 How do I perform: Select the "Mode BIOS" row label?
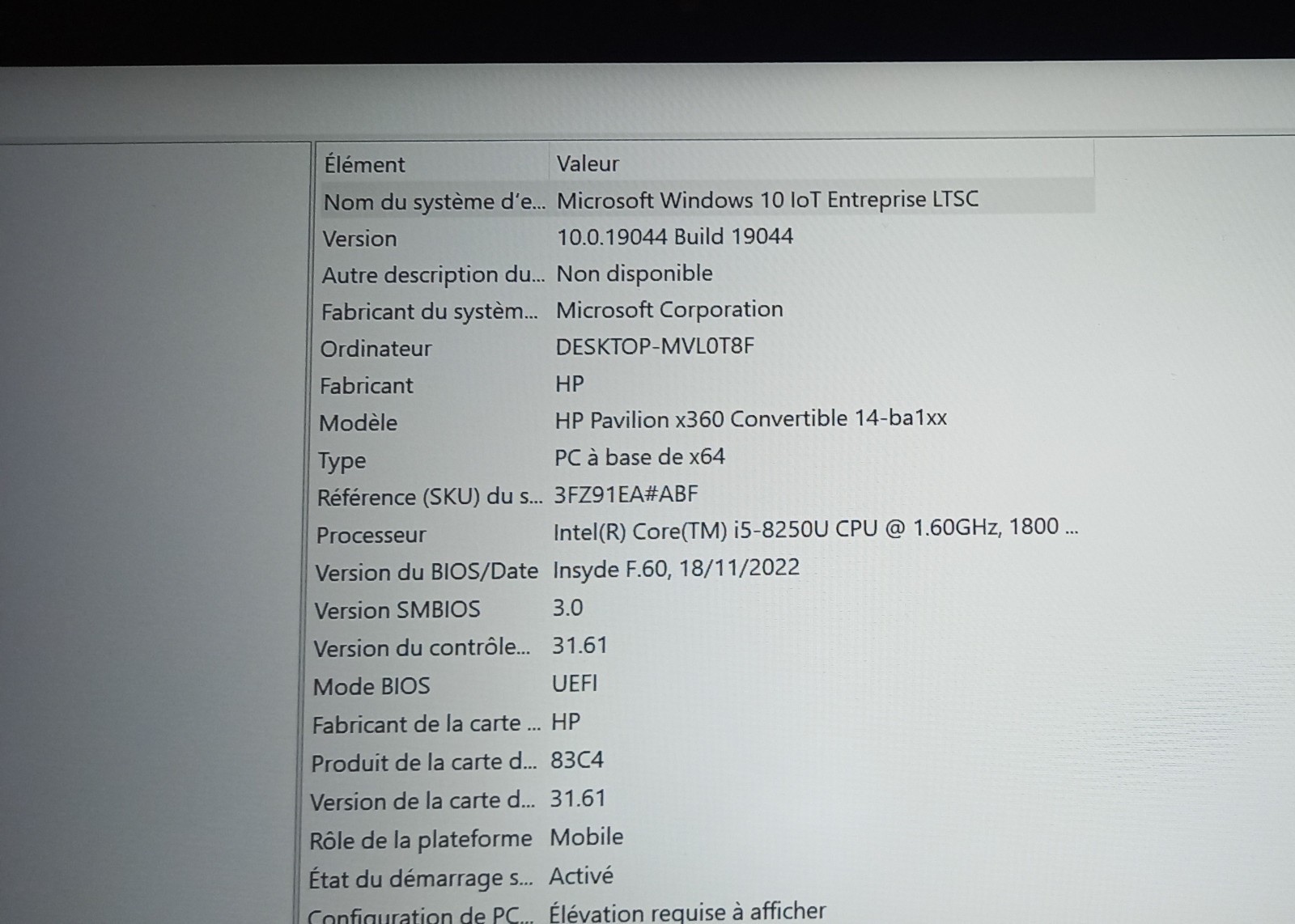coord(372,687)
